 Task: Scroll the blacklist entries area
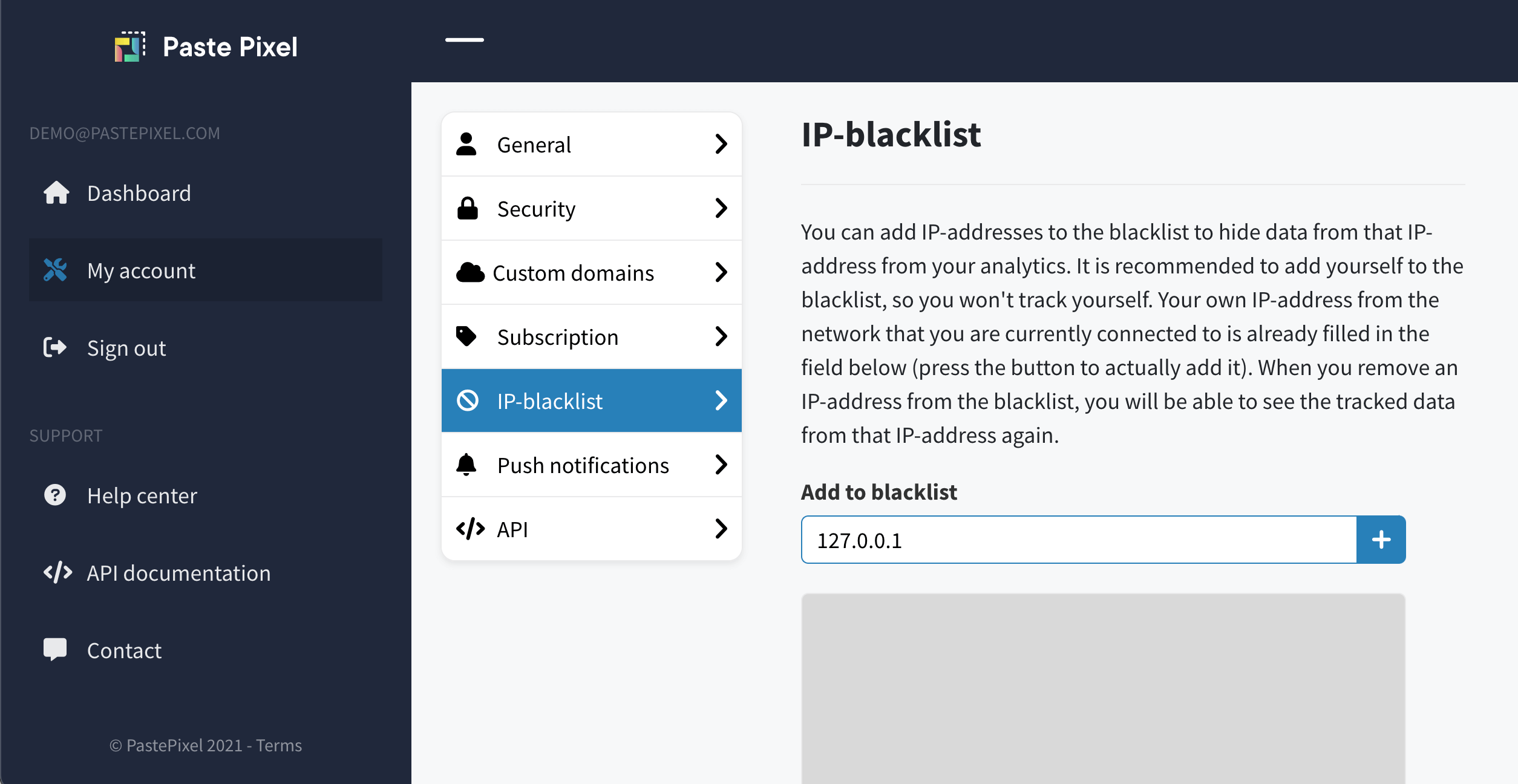(1103, 690)
